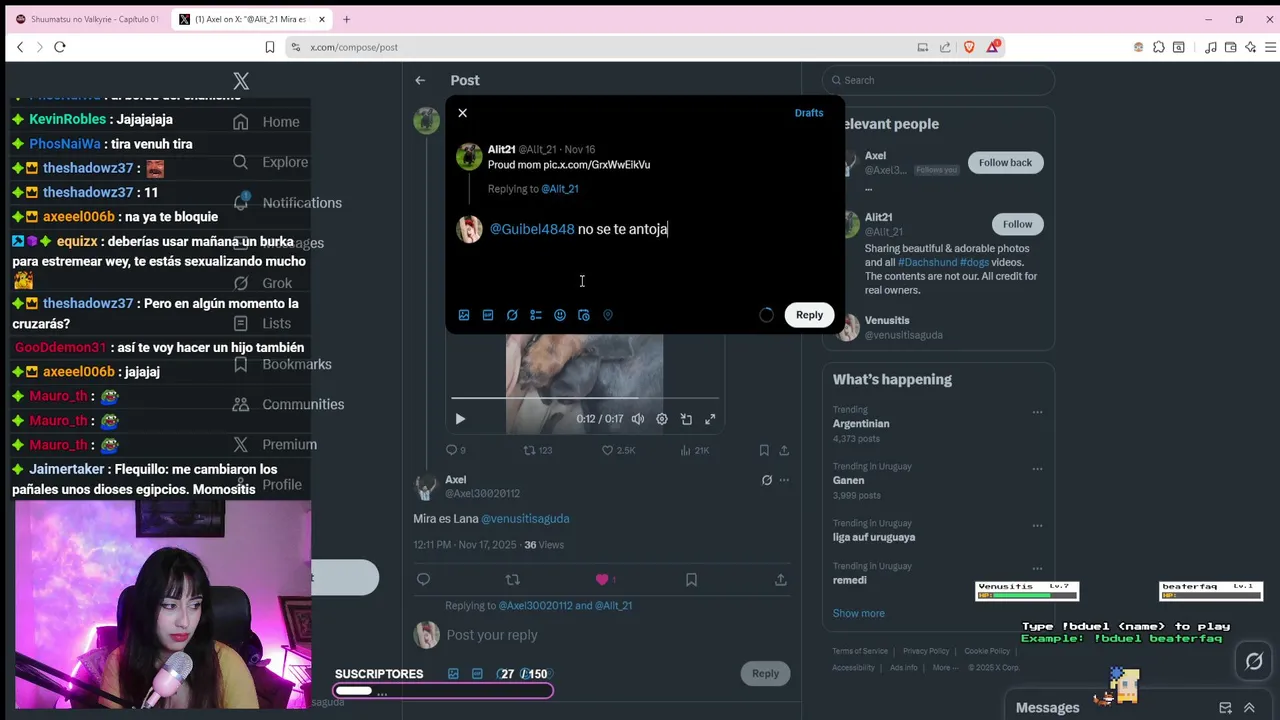Image resolution: width=1280 pixels, height=720 pixels.
Task: Unlike Axel's post with pink heart
Action: [602, 579]
